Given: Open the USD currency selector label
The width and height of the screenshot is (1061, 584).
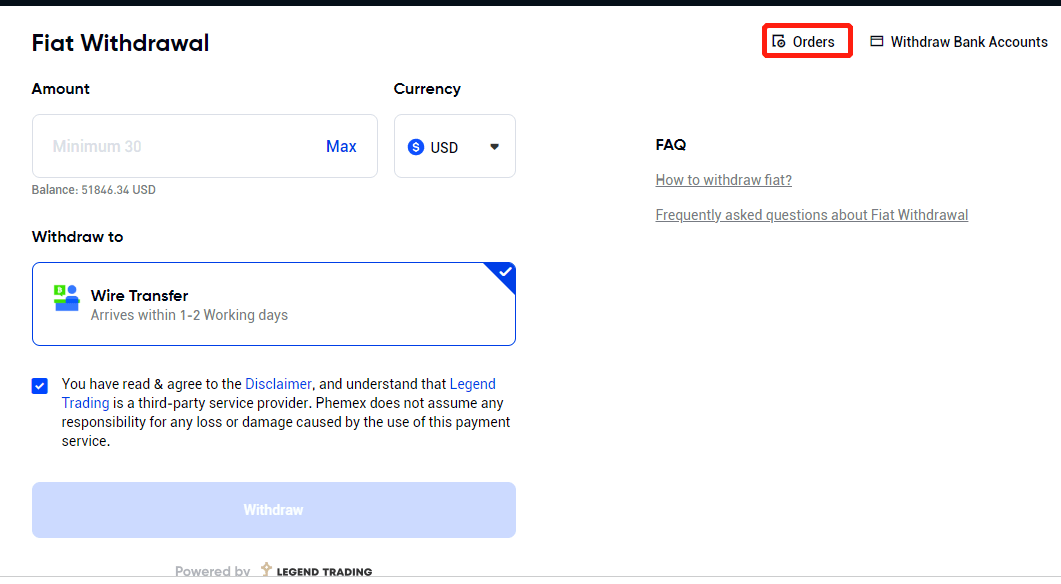Looking at the screenshot, I should (x=444, y=147).
